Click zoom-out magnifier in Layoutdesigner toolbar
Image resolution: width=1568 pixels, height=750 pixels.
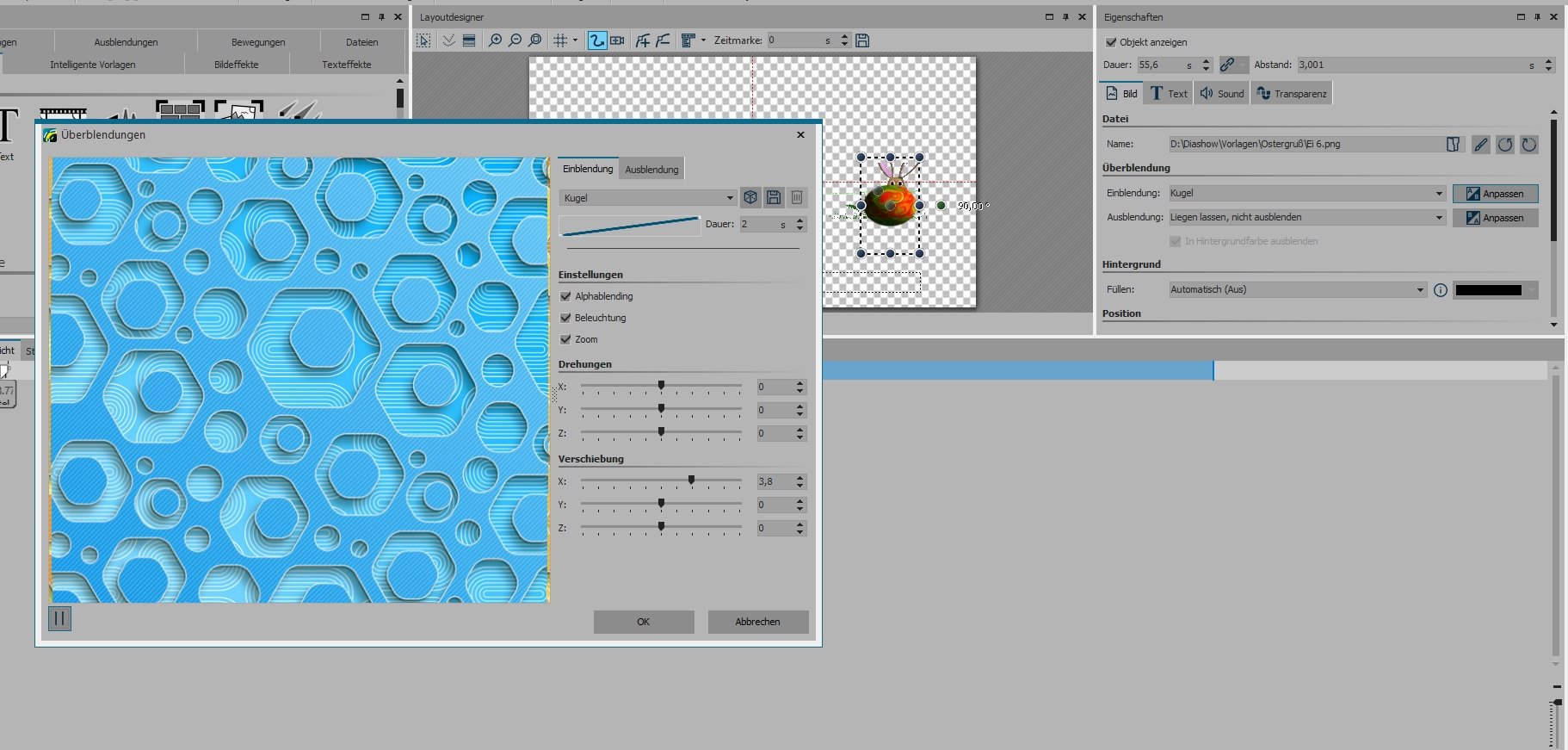coord(515,40)
